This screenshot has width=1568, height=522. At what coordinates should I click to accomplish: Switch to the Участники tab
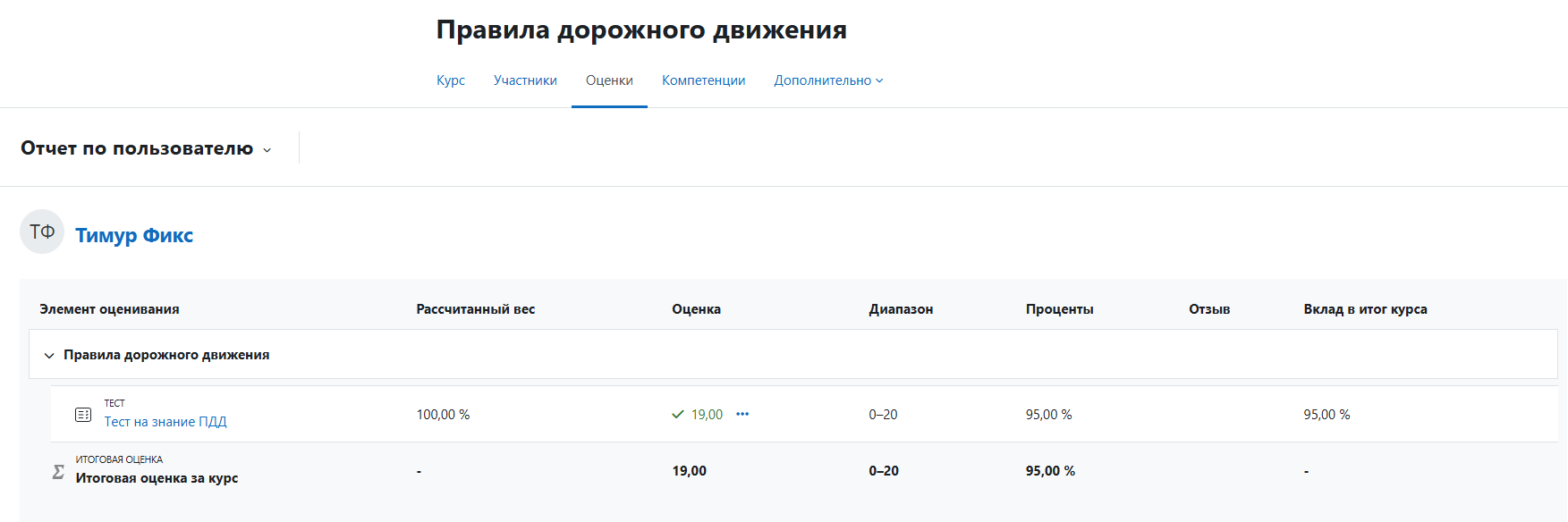[x=525, y=80]
